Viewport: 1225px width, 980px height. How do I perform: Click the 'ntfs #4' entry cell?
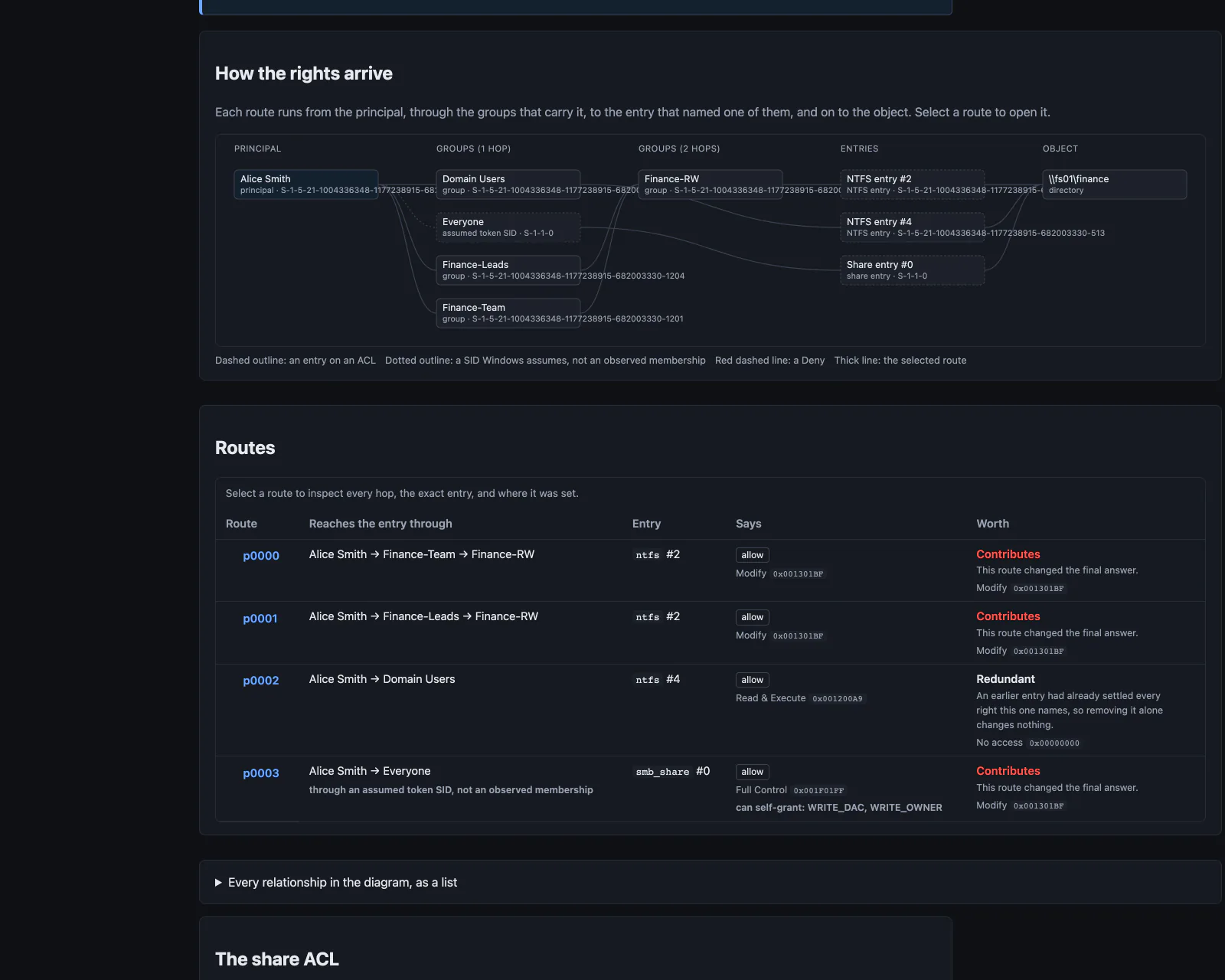pos(658,679)
